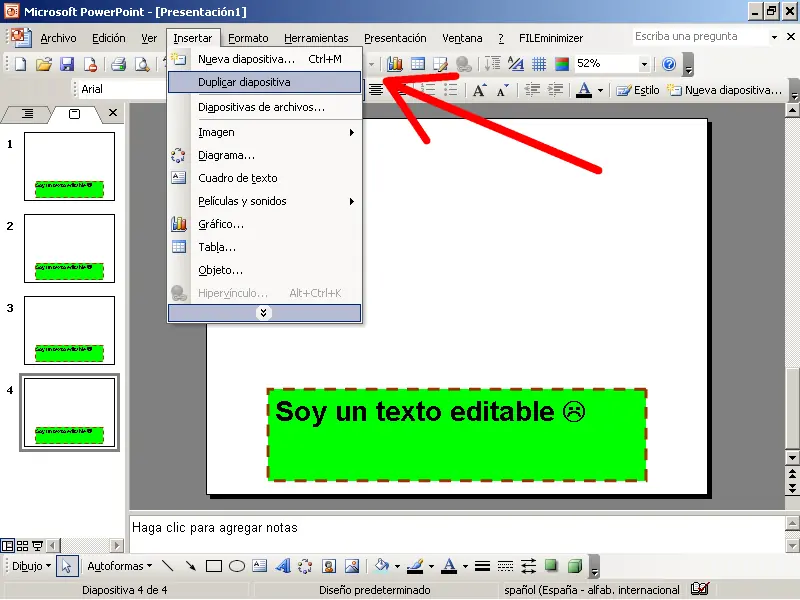Insert a WordArt from the Drawing toolbar
This screenshot has width=800, height=600.
283,565
